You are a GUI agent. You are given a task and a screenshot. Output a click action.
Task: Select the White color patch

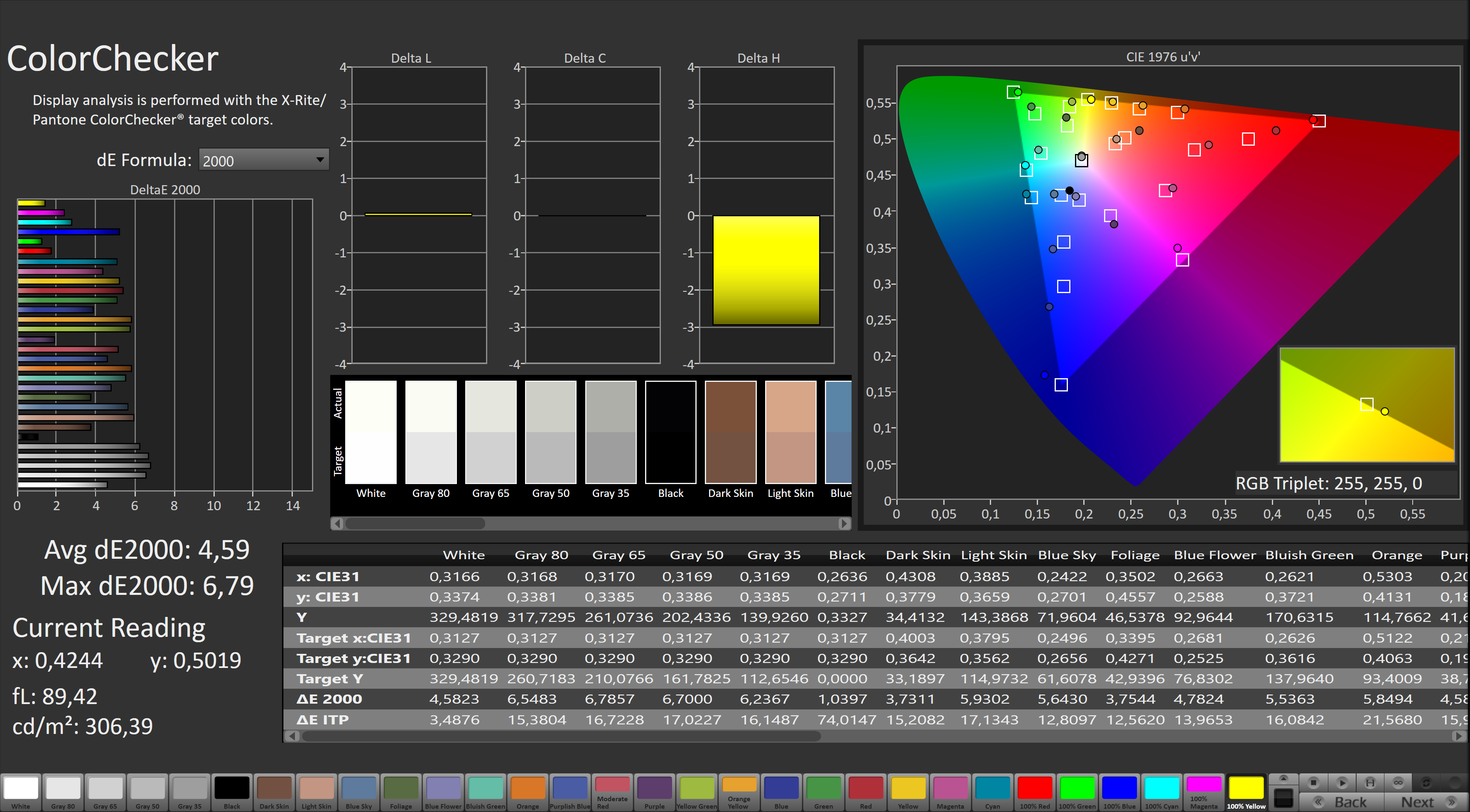[x=21, y=792]
